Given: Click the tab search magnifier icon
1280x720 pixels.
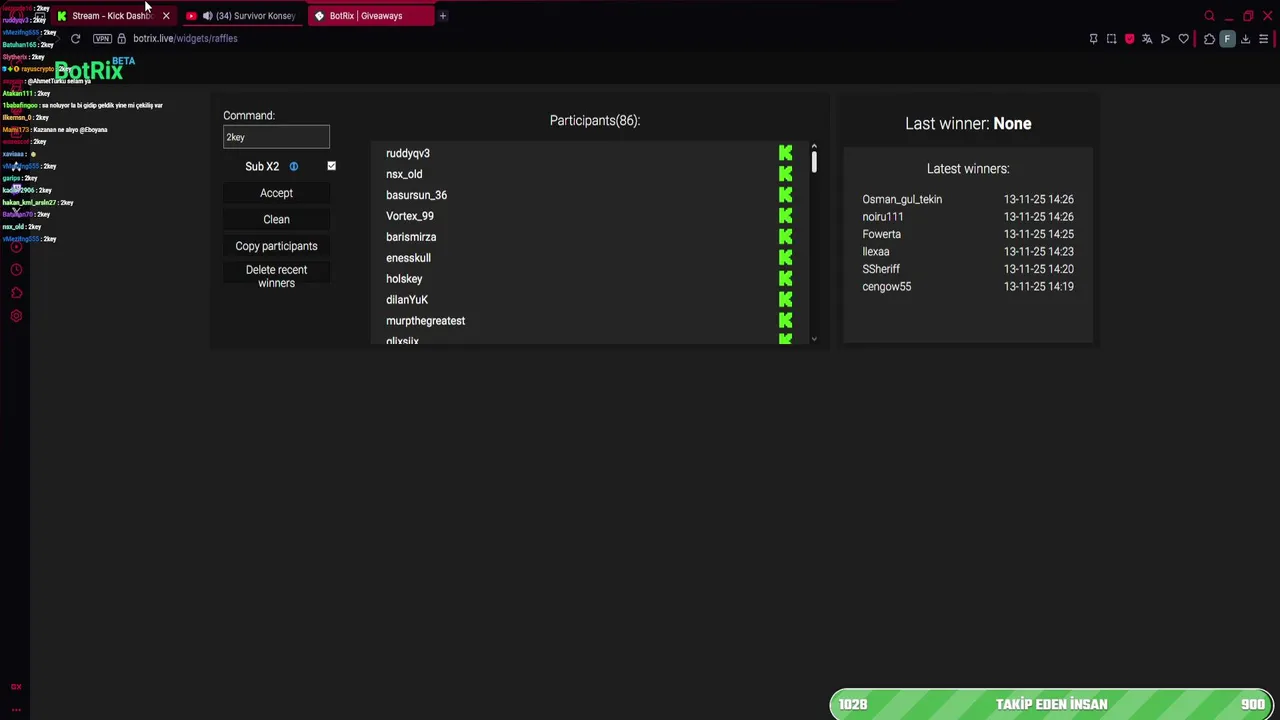Looking at the screenshot, I should (x=1209, y=16).
